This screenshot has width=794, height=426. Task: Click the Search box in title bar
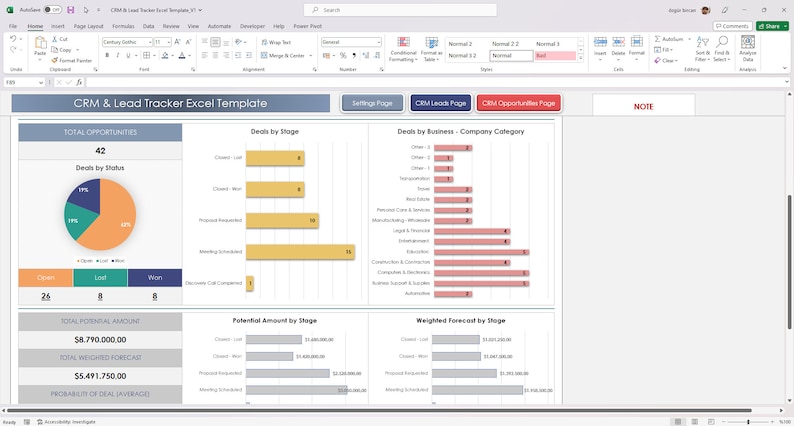400,10
